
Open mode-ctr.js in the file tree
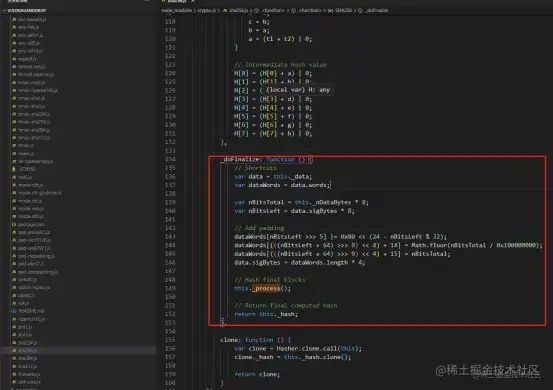[30, 201]
